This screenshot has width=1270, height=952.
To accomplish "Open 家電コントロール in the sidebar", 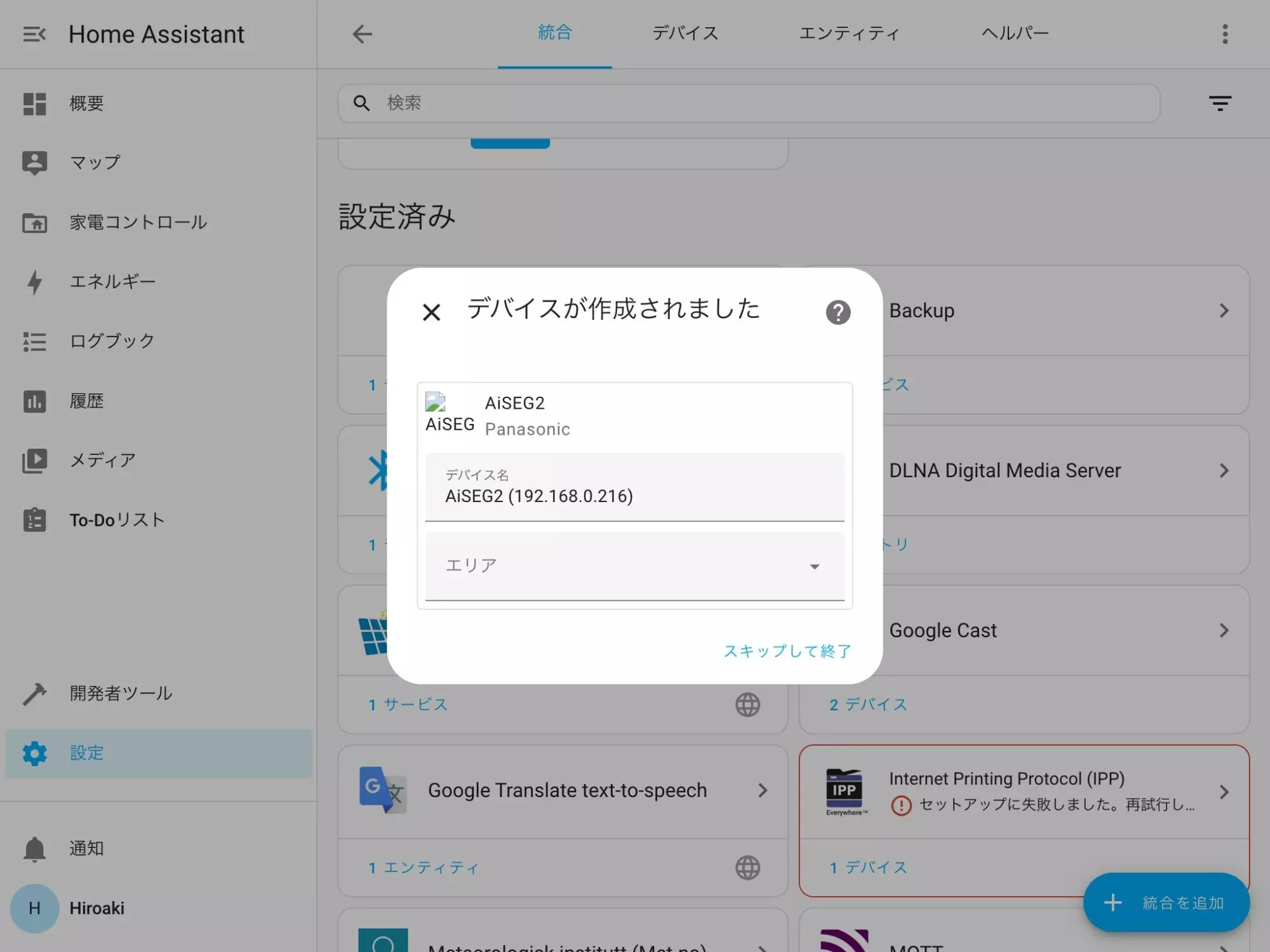I will pos(158,222).
